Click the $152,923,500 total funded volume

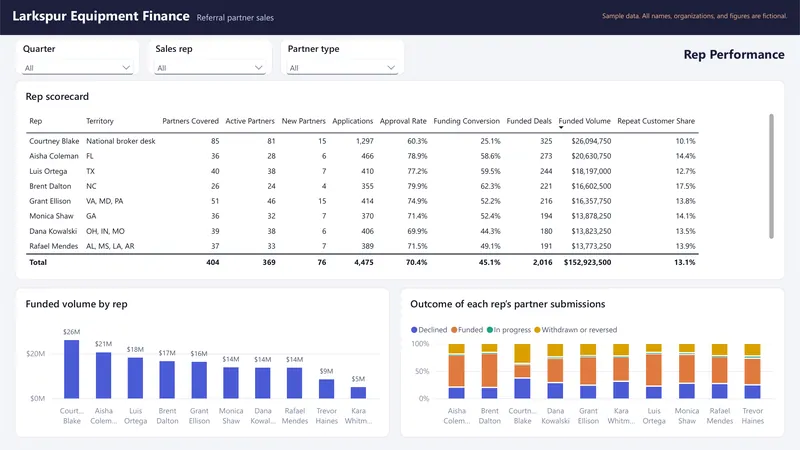click(587, 262)
